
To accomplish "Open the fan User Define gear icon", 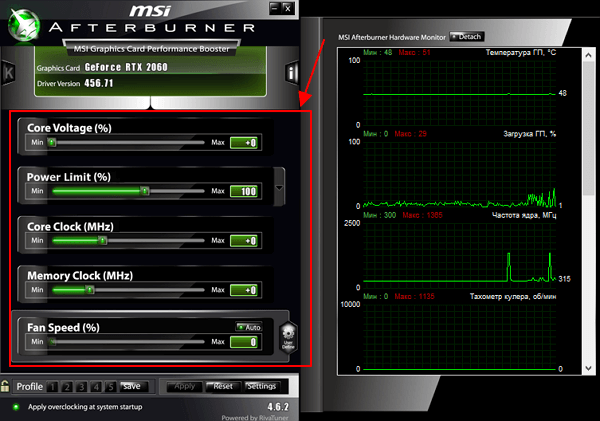I will 288,338.
